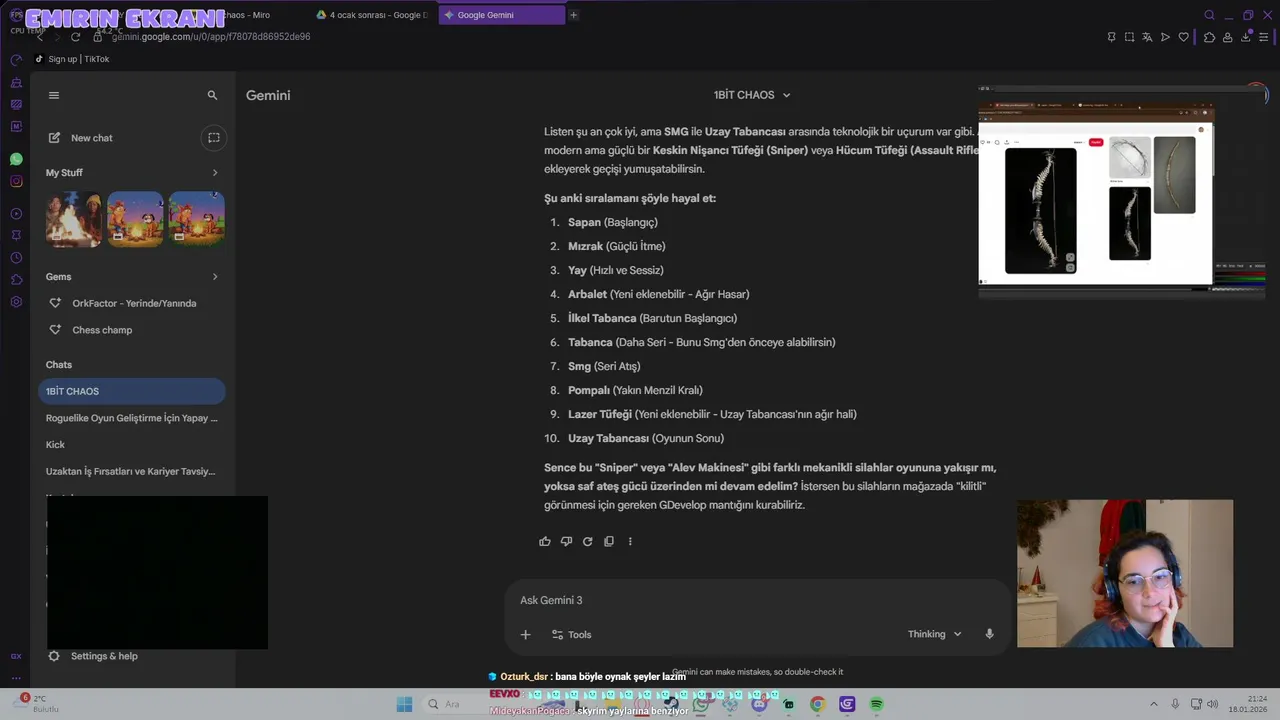Open temporary chat dashed-square icon
Screen dimensions: 1280x720
pyautogui.click(x=213, y=138)
